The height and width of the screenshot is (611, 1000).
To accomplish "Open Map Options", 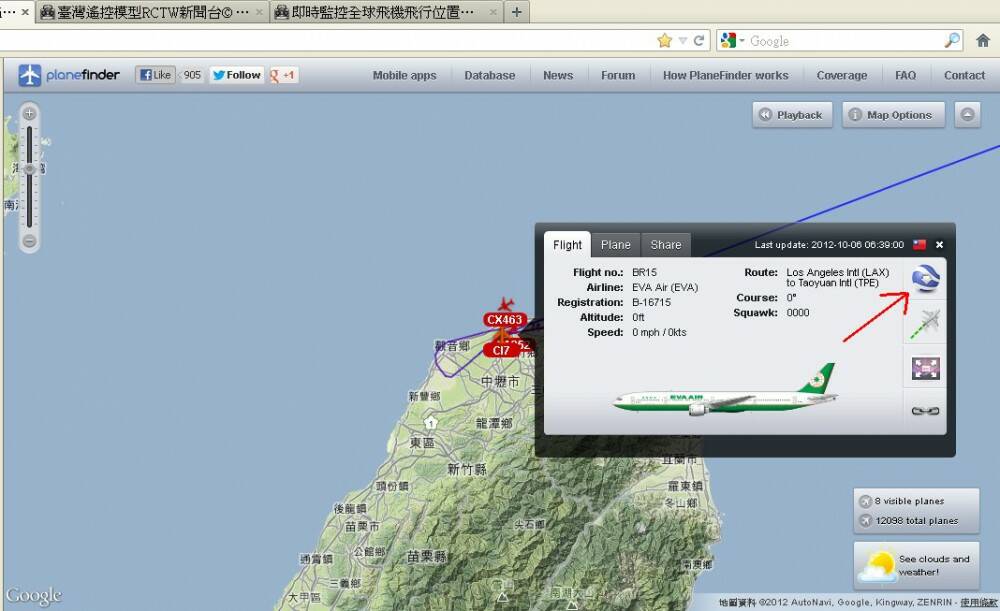I will [893, 115].
